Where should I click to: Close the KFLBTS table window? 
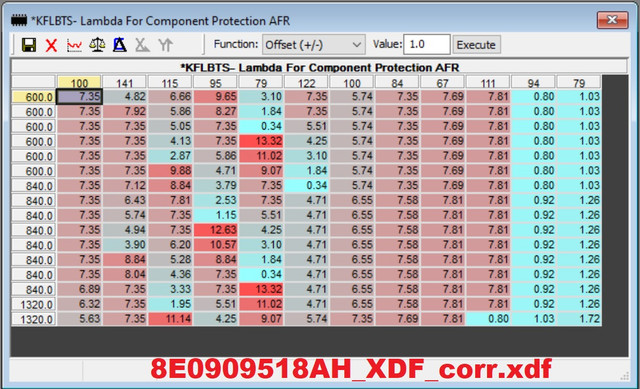612,20
